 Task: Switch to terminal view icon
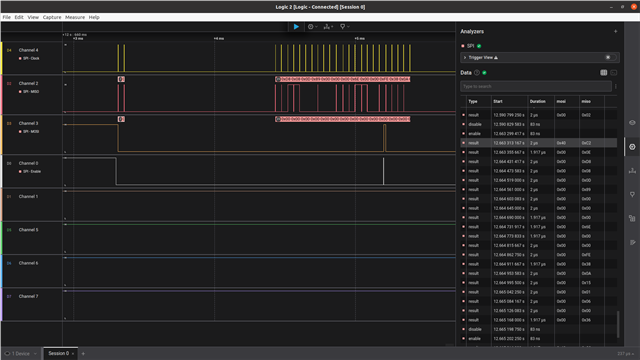(613, 73)
